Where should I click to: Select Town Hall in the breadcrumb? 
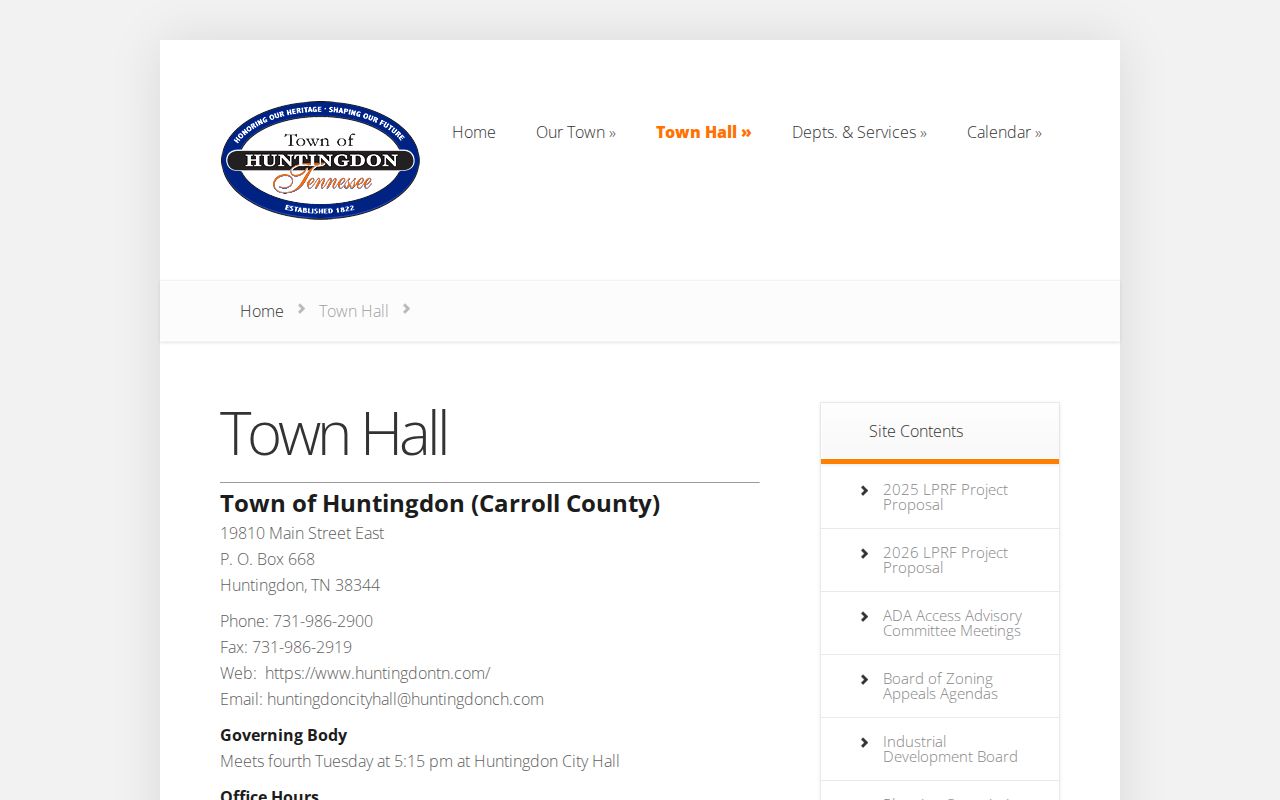coord(354,311)
